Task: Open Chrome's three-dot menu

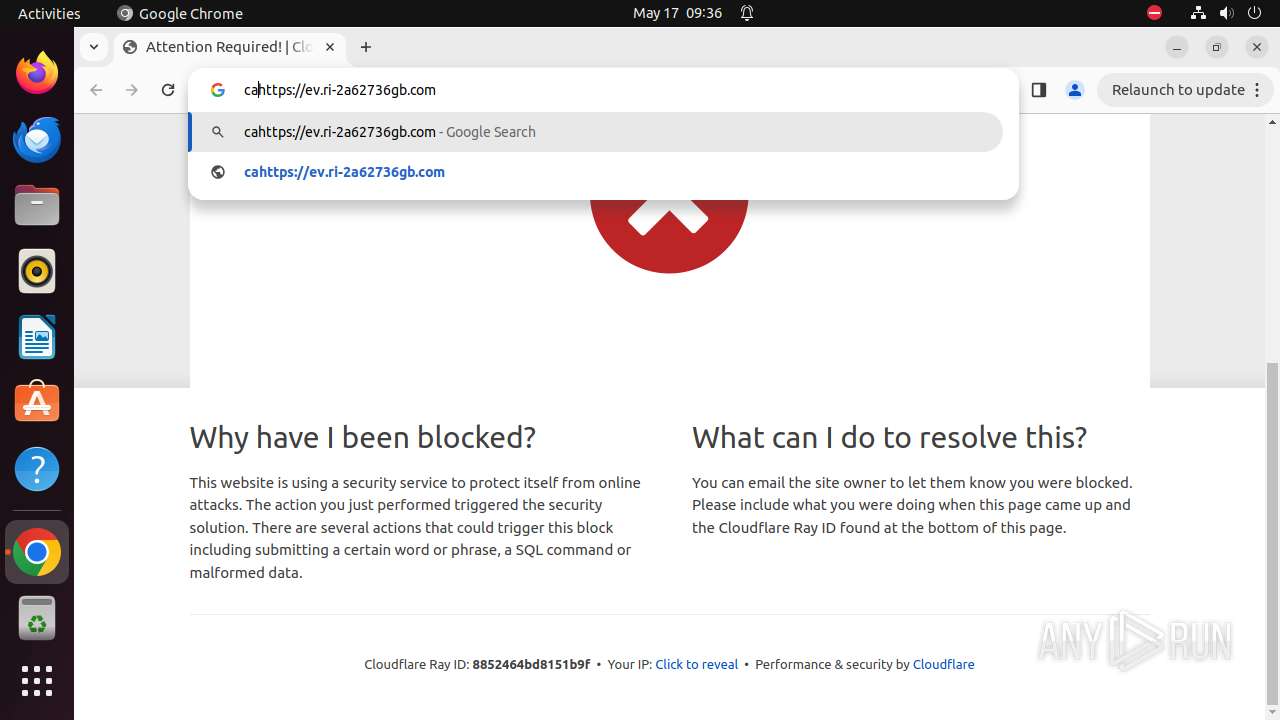Action: click(1258, 90)
